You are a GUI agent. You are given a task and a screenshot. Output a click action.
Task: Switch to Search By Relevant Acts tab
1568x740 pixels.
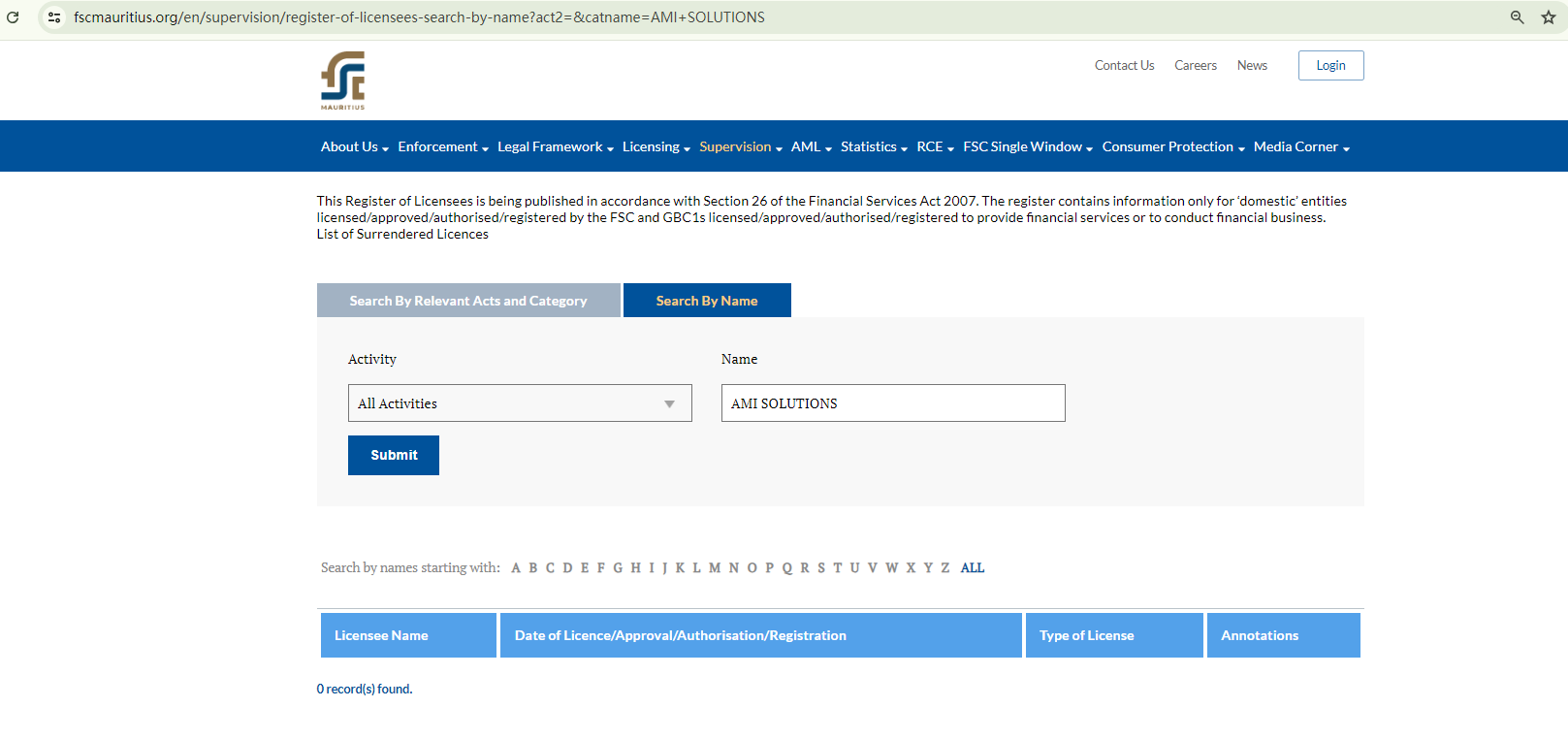pyautogui.click(x=468, y=301)
